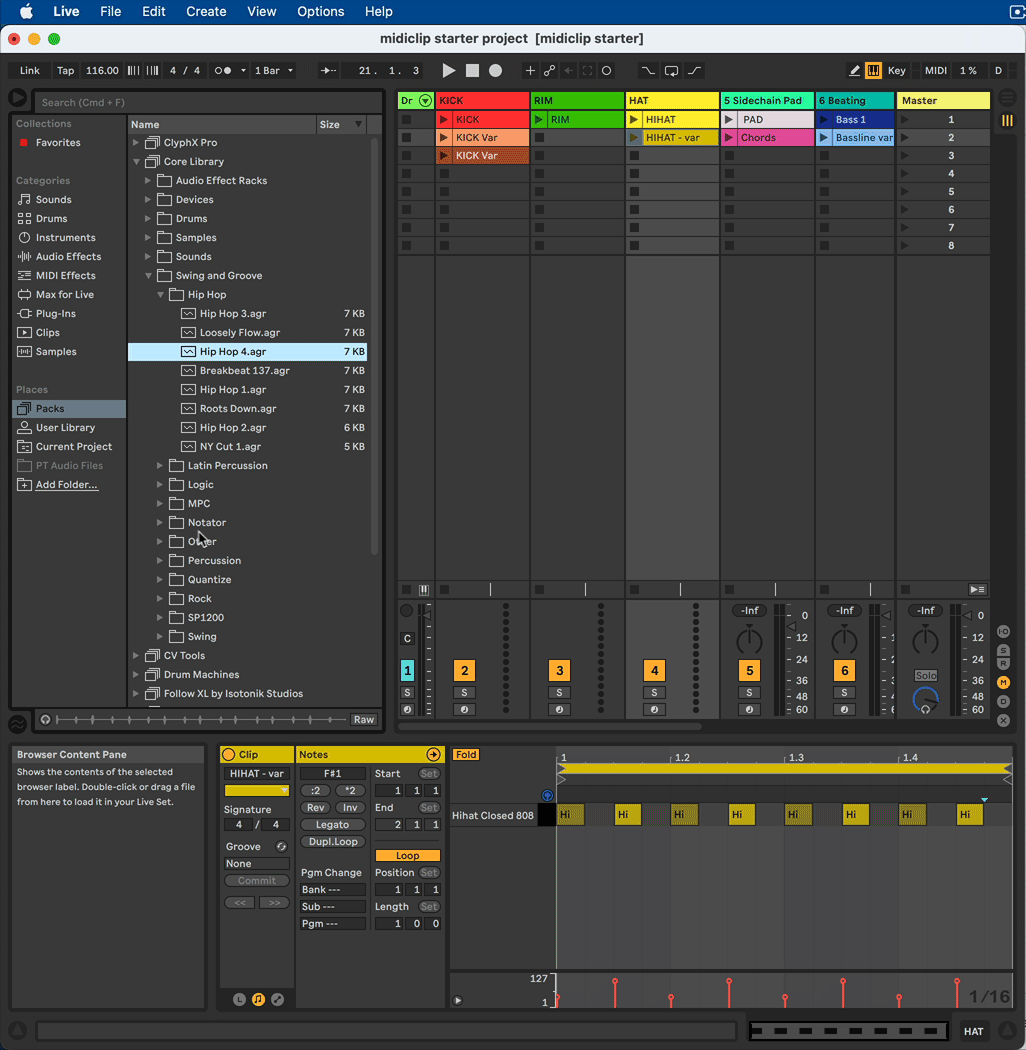Screen dimensions: 1026x1050
Task: Launch the Chords clip on Sidechain Pad
Action: [x=729, y=138]
